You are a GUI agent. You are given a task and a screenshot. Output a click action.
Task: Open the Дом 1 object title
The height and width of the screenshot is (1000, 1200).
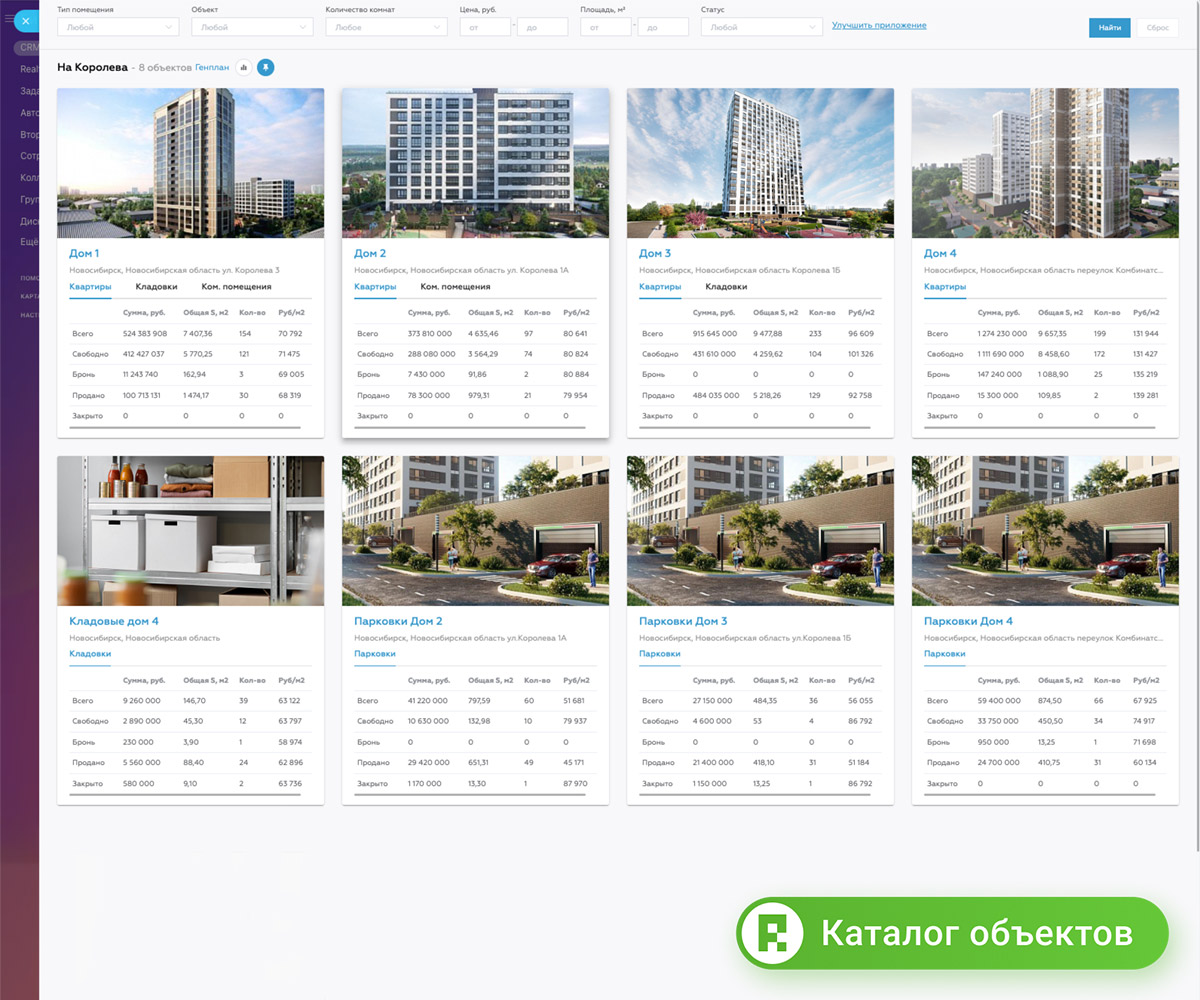tap(84, 254)
